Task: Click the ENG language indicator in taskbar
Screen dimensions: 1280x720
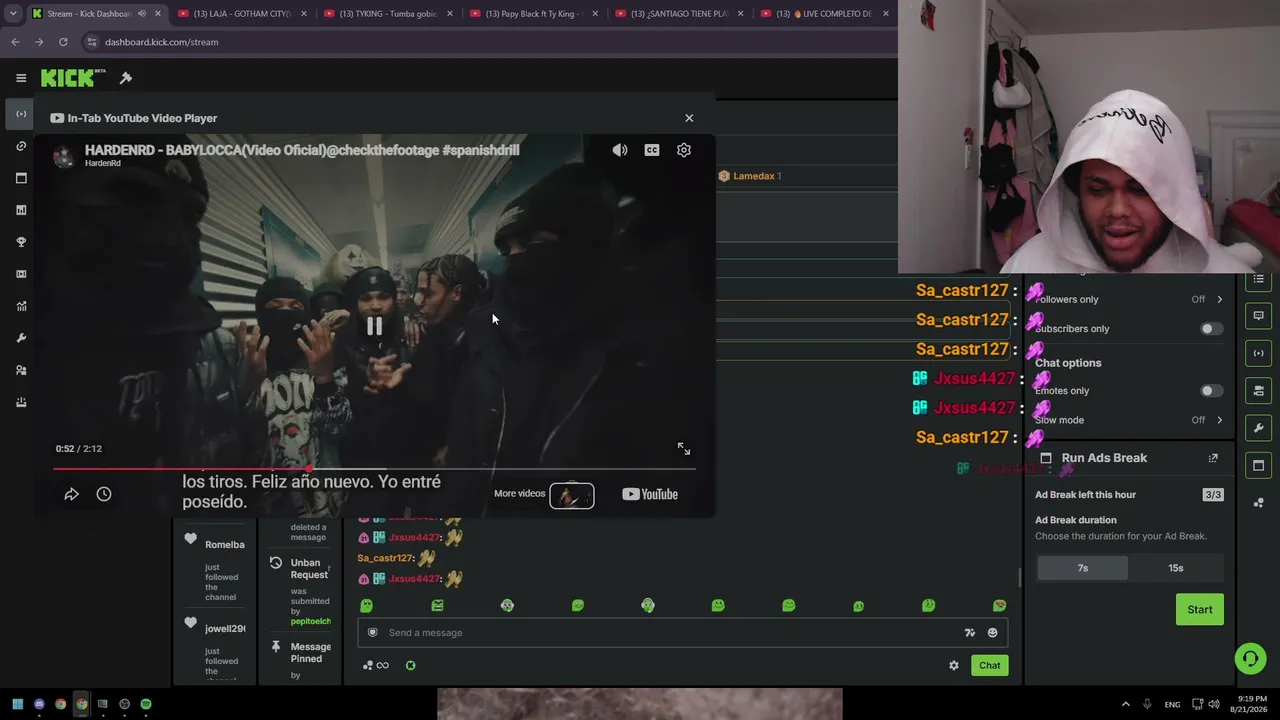Action: (1172, 705)
